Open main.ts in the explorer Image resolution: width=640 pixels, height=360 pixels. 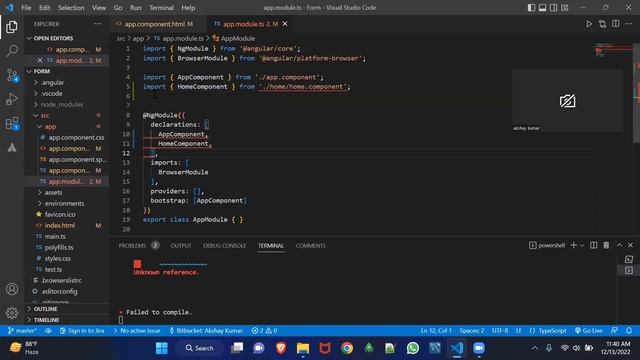(x=55, y=236)
